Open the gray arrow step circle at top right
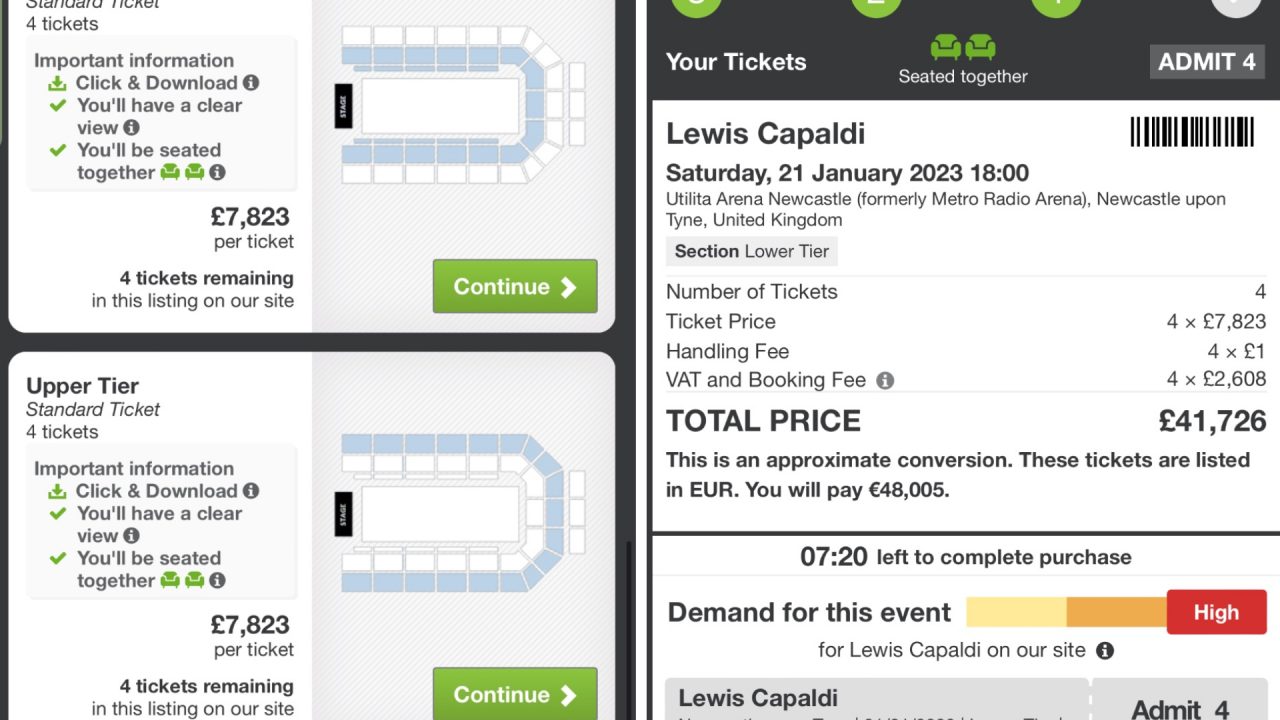Image resolution: width=1280 pixels, height=720 pixels. 1236,3
